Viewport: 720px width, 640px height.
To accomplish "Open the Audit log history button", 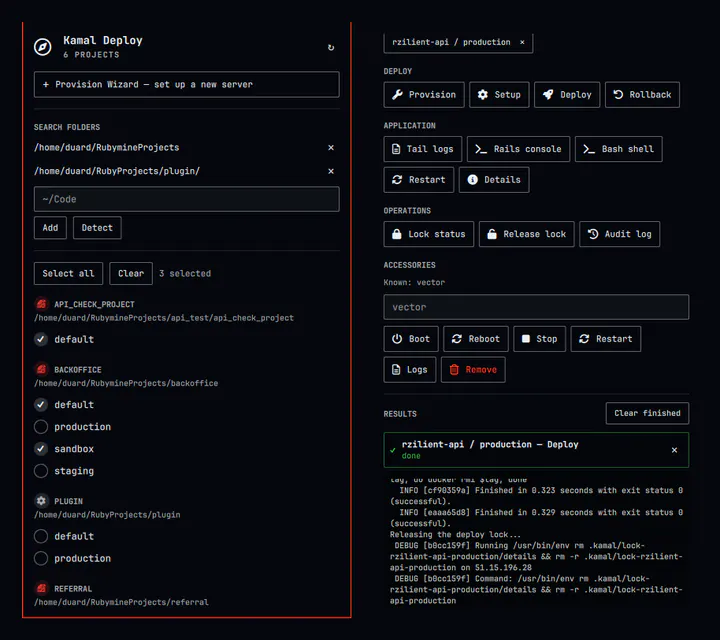I will pyautogui.click(x=619, y=234).
